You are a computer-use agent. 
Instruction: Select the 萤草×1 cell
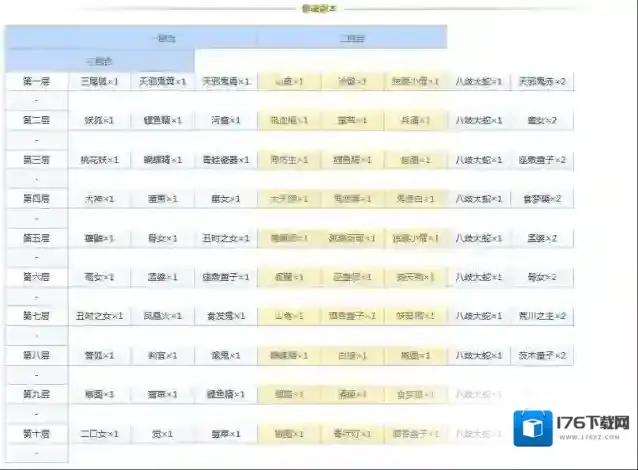[x=226, y=434]
